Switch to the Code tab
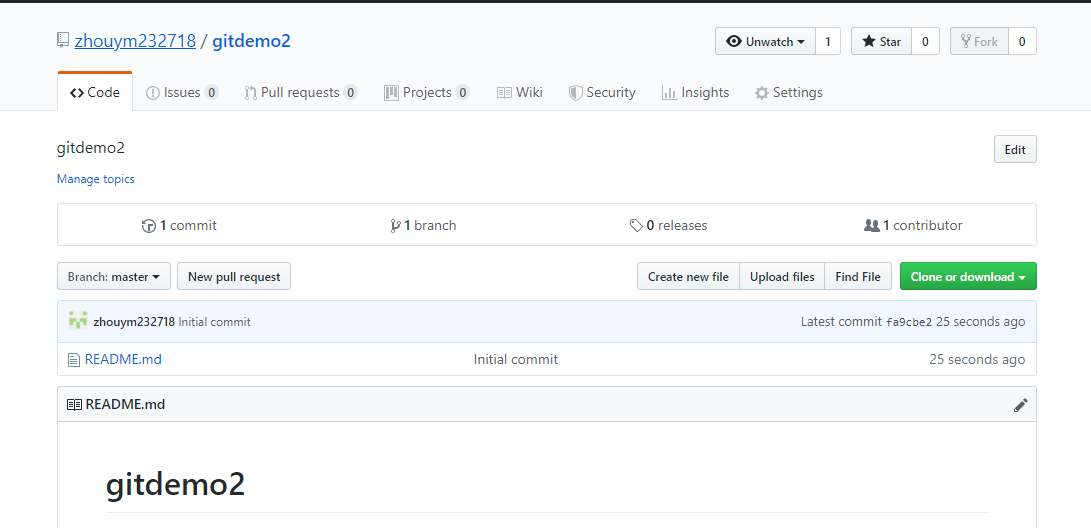The image size is (1091, 528). (95, 92)
